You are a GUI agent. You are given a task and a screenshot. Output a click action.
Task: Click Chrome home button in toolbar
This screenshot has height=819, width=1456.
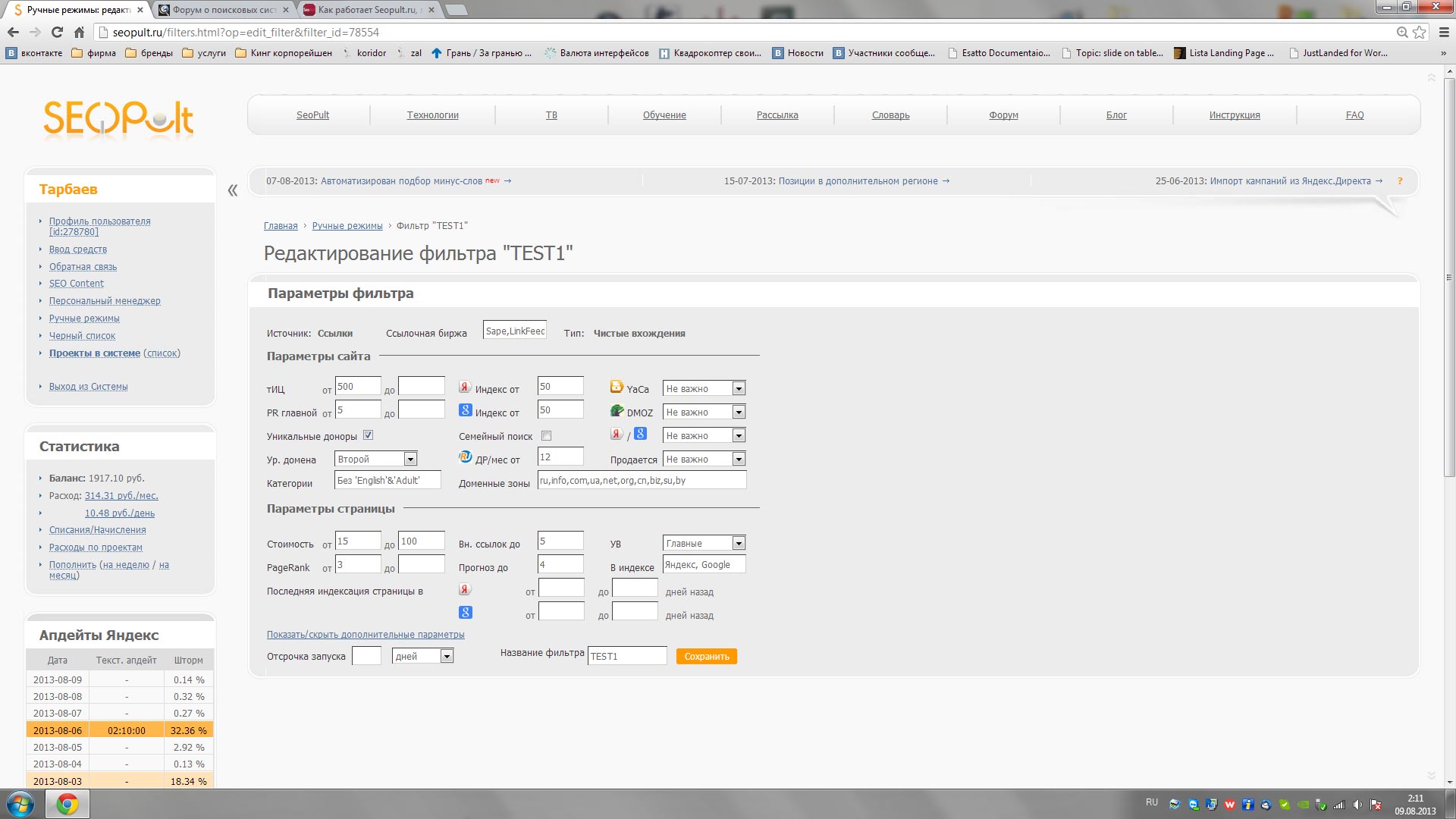point(79,33)
